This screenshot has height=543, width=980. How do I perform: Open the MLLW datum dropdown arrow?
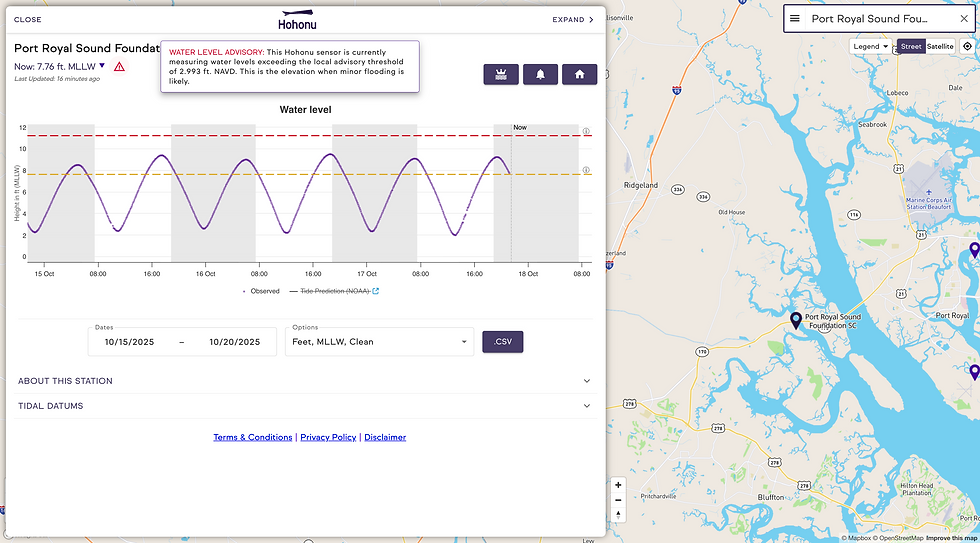click(x=102, y=66)
